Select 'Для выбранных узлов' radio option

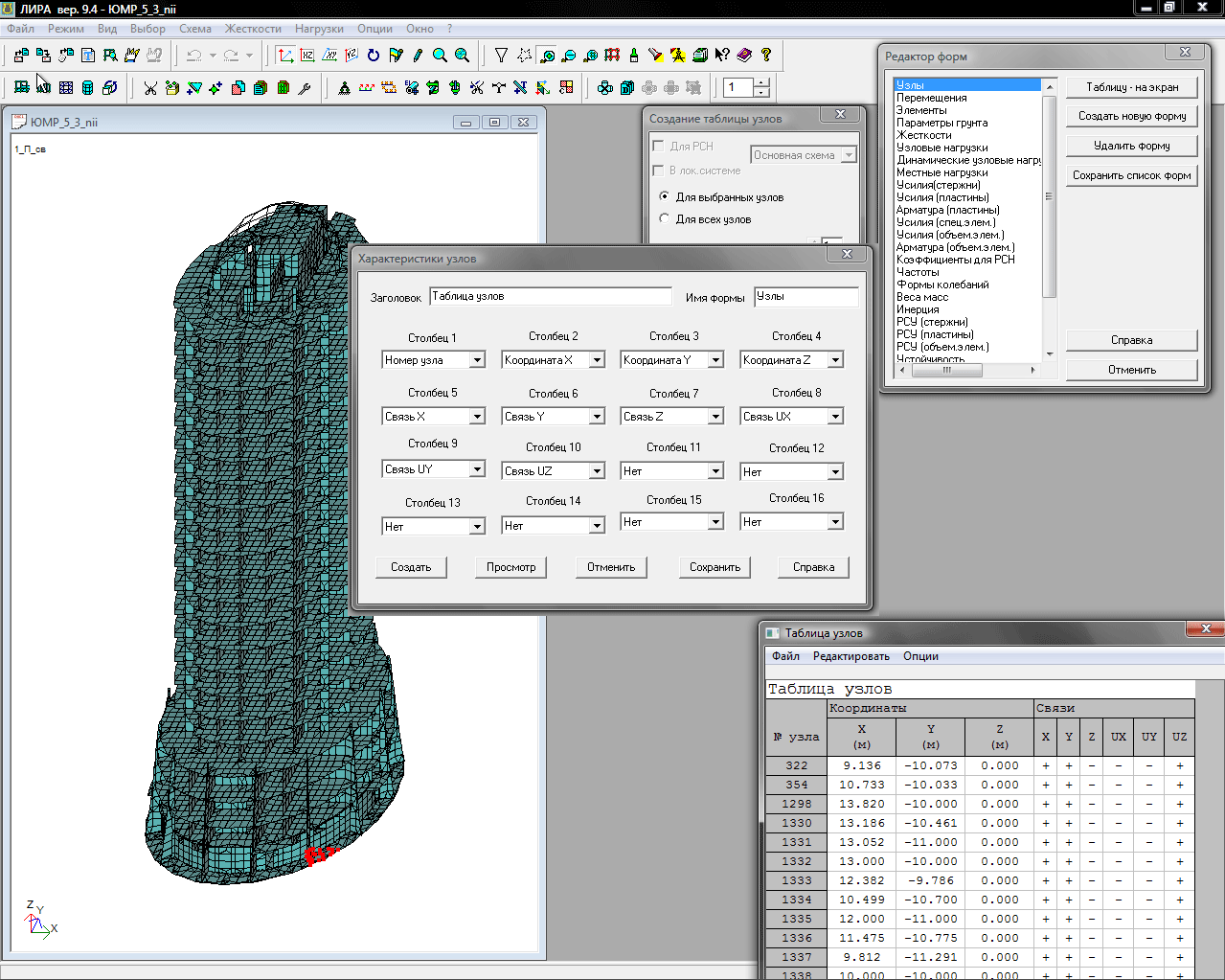[x=665, y=197]
